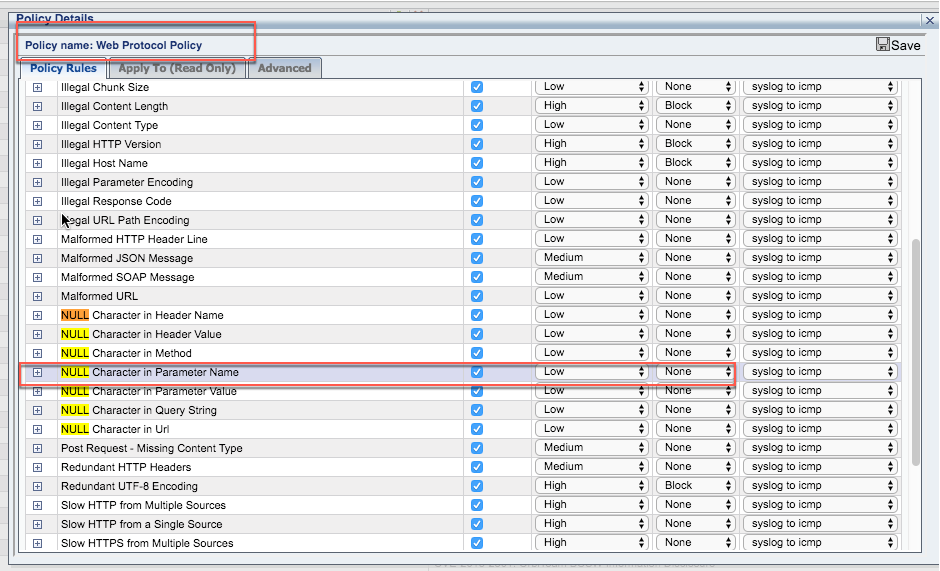Click plus icon beside Post Request - Missing Content Type

[38, 448]
